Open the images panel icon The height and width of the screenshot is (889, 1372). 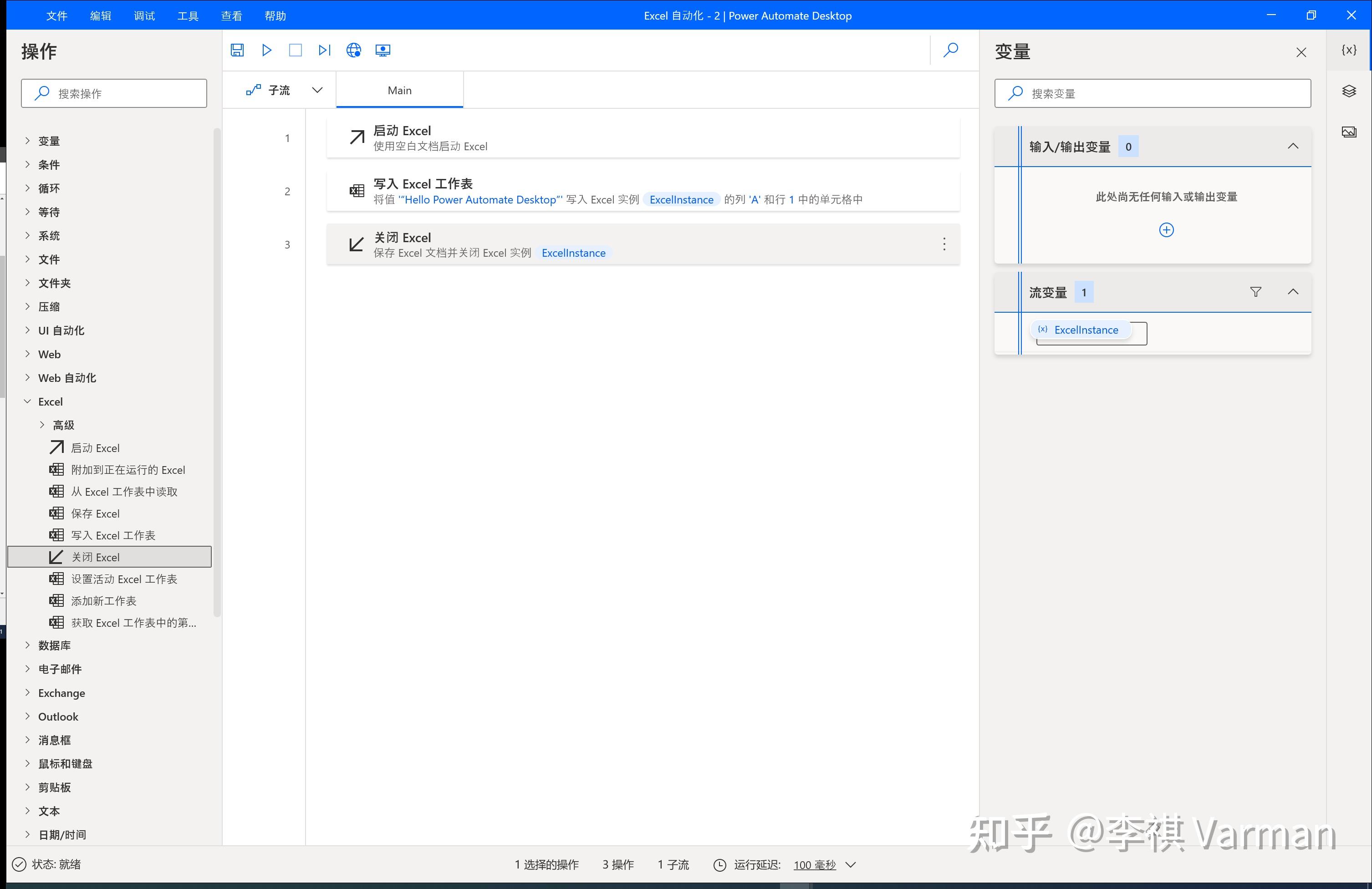click(x=1349, y=132)
